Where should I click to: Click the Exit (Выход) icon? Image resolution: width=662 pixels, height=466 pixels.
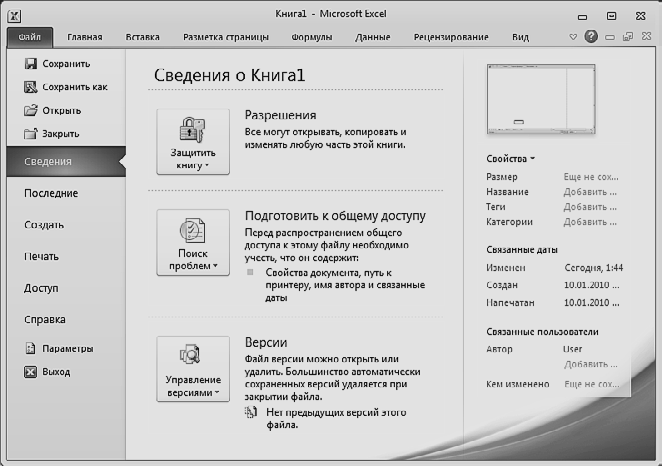point(30,372)
